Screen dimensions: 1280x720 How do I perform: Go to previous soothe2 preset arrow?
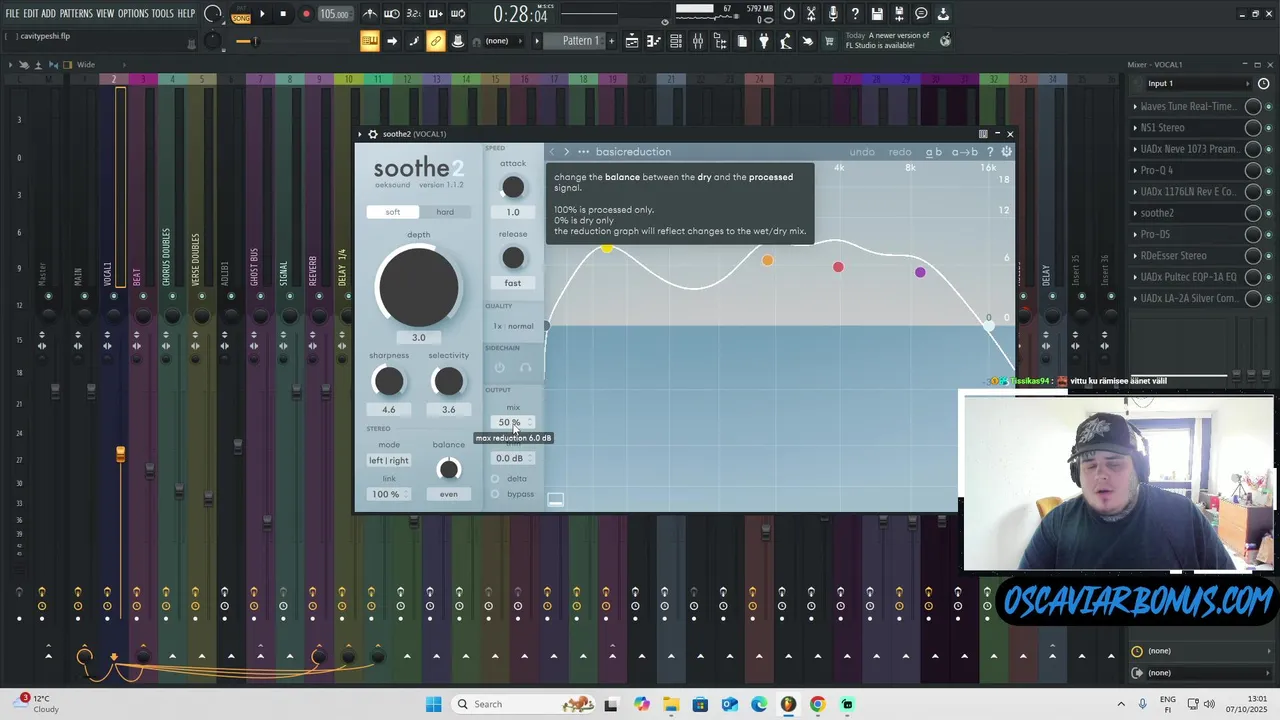coord(552,152)
